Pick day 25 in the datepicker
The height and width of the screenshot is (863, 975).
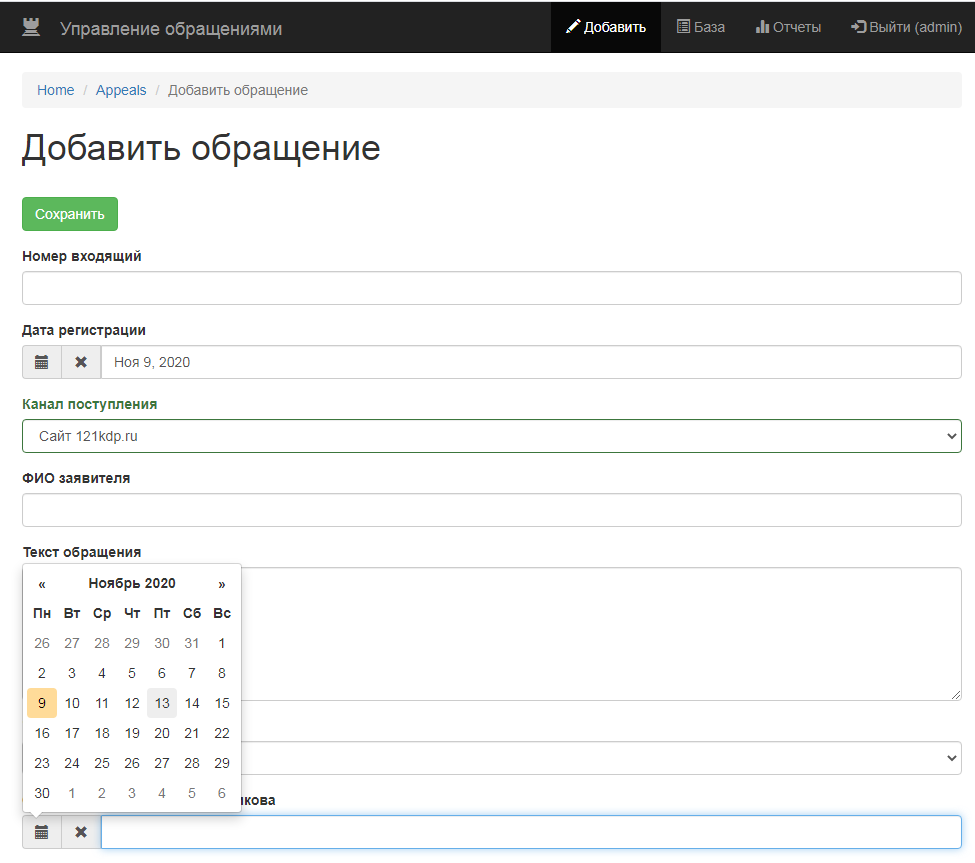102,764
